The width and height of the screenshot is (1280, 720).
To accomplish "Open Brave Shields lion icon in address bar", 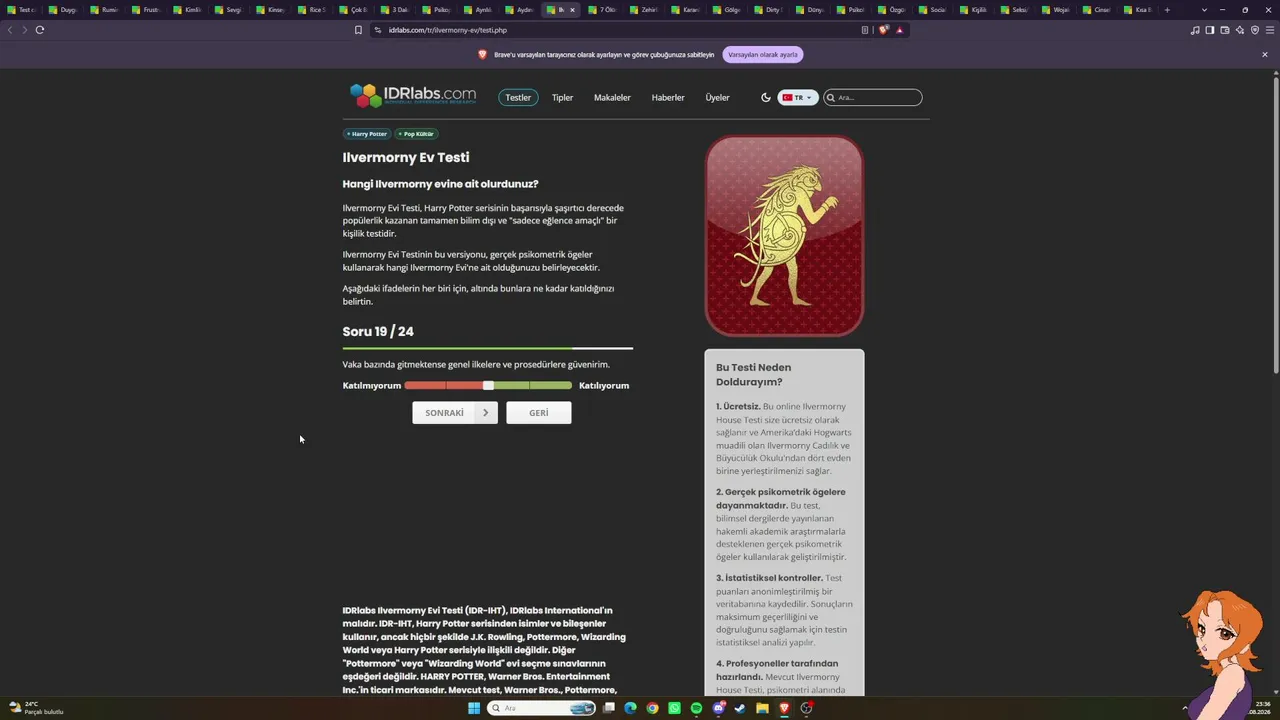I will coord(883,30).
